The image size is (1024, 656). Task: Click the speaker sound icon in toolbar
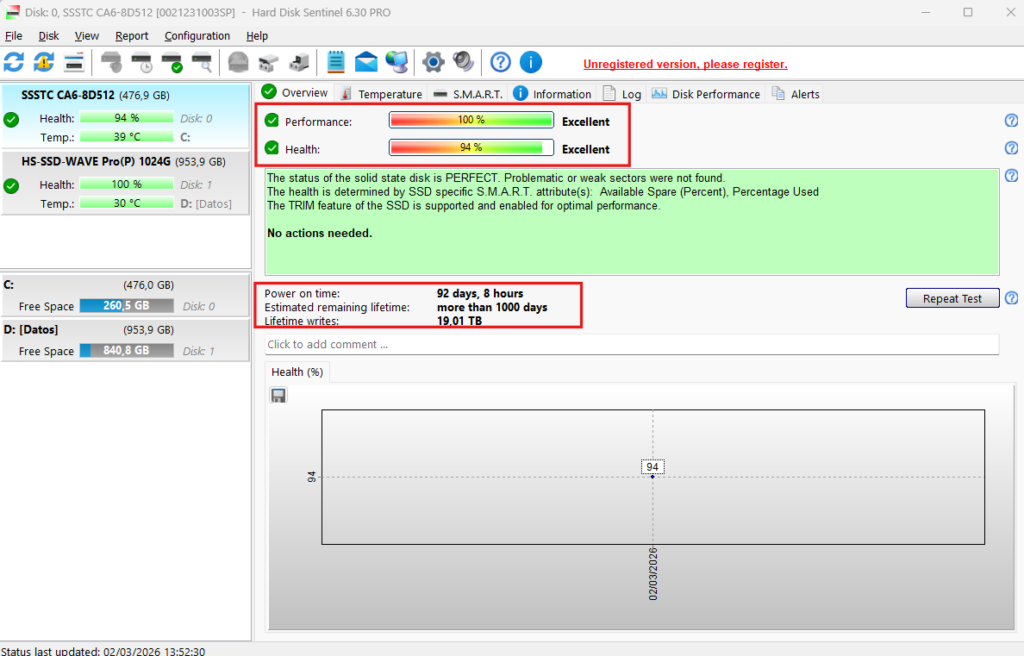[463, 62]
